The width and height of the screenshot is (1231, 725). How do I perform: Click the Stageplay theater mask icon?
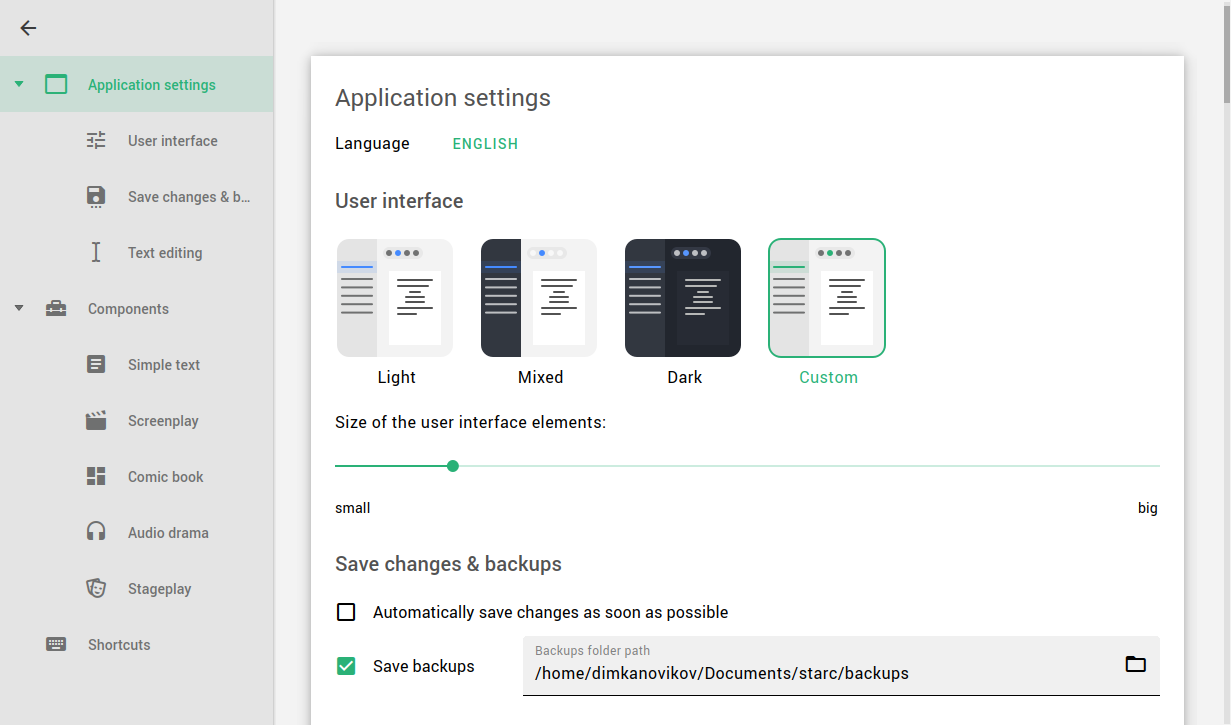point(96,589)
